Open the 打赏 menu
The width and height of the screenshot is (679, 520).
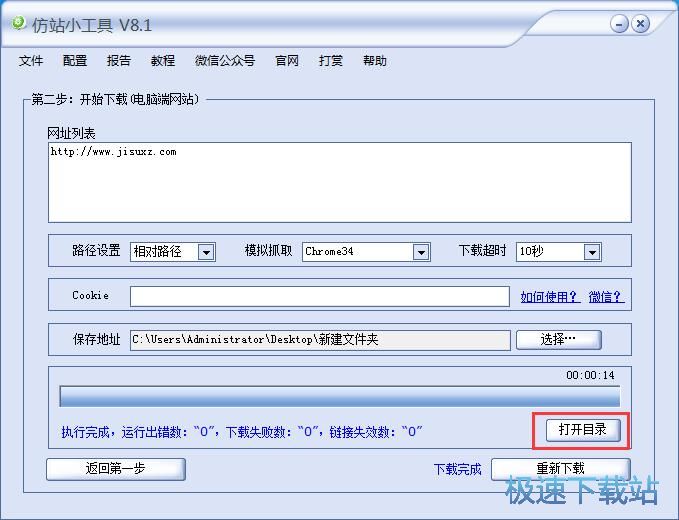tap(331, 61)
